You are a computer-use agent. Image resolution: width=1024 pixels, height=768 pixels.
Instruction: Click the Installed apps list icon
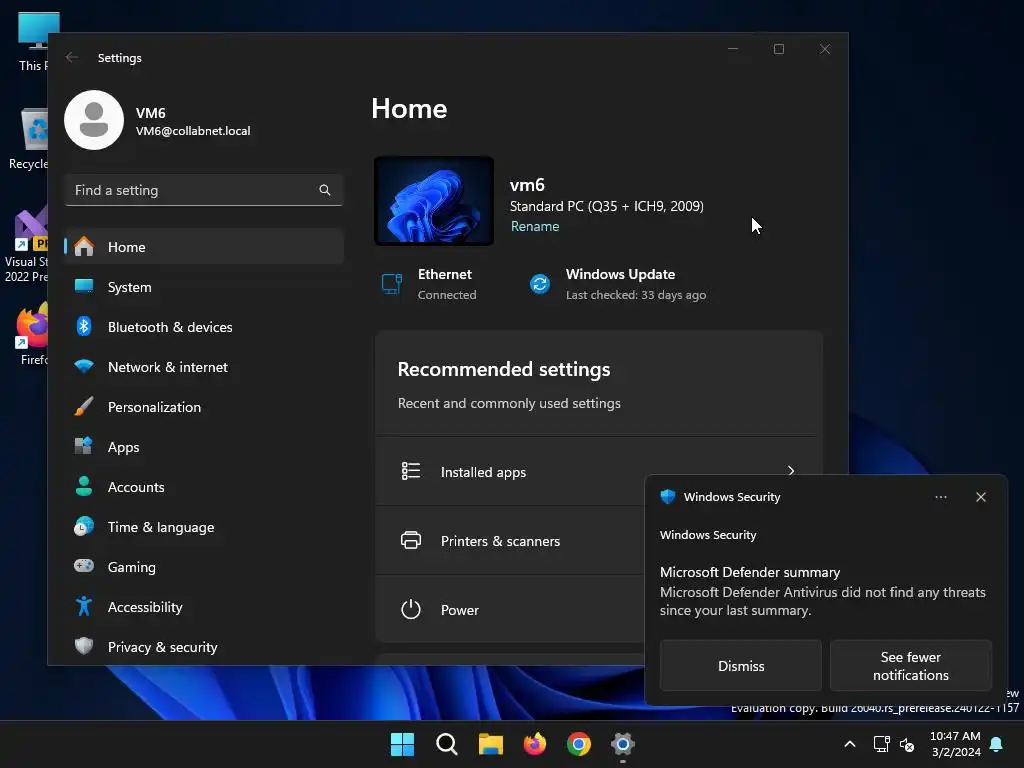(411, 471)
